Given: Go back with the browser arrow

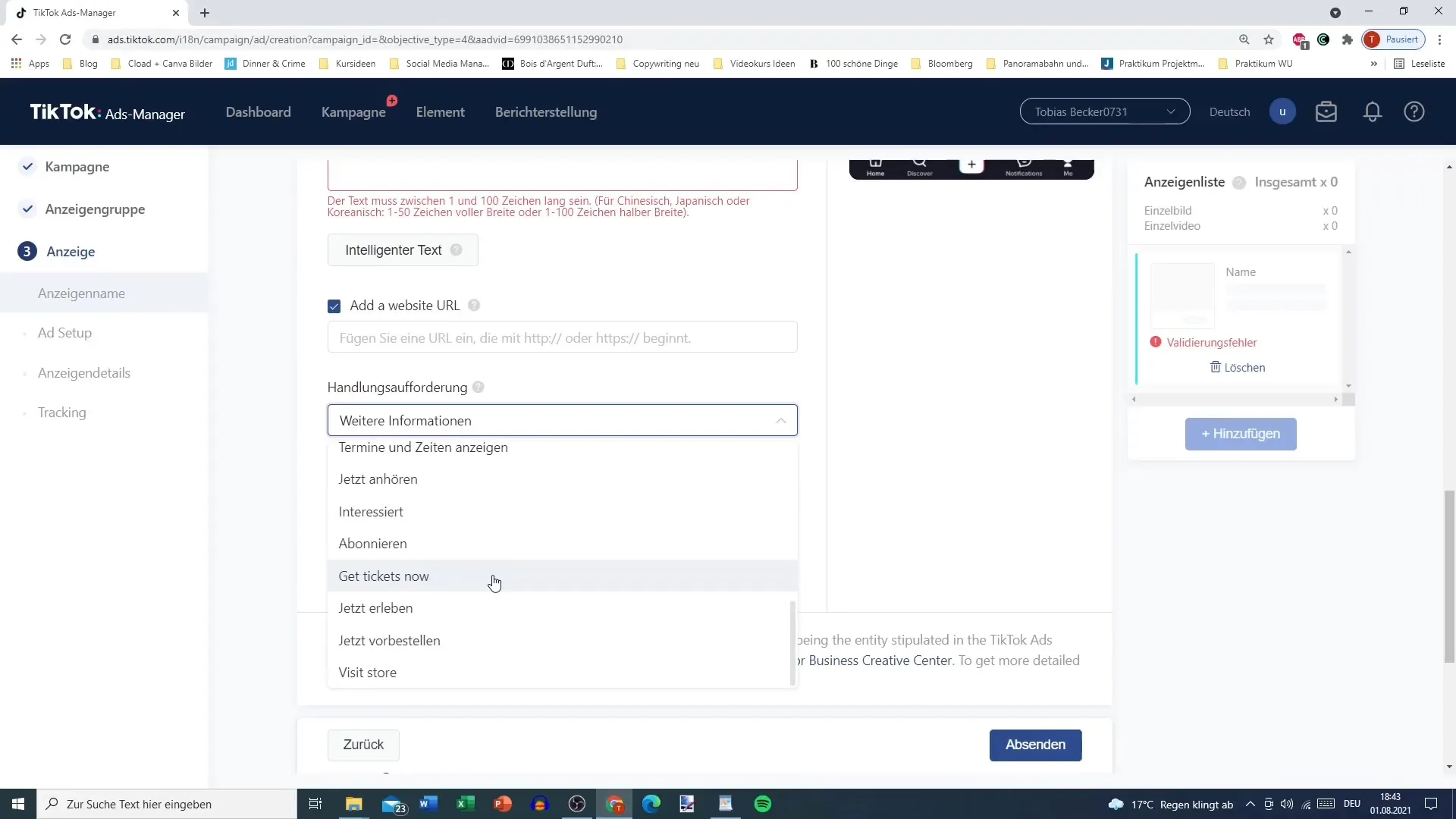Looking at the screenshot, I should 17,39.
